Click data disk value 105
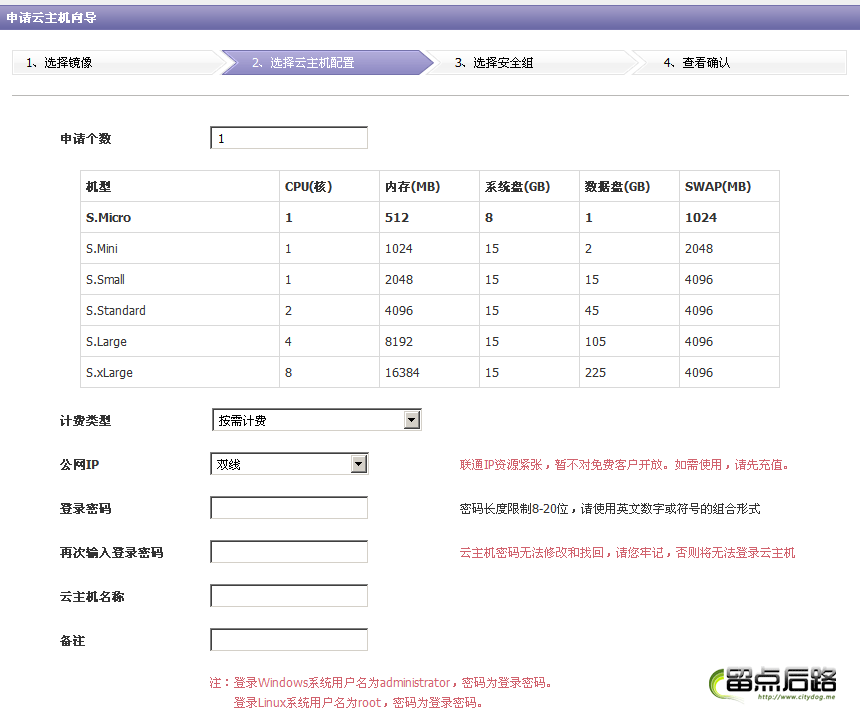This screenshot has height=717, width=860. click(595, 341)
